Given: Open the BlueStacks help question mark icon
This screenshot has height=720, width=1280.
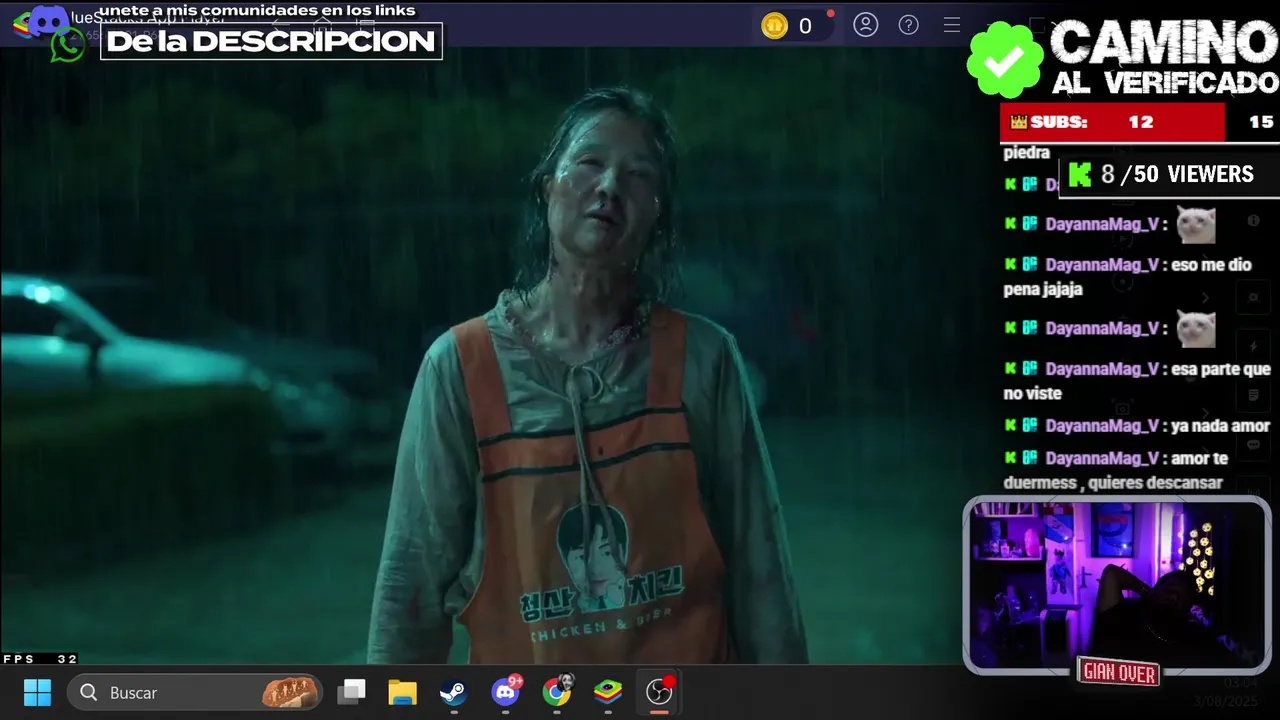Looking at the screenshot, I should [909, 25].
